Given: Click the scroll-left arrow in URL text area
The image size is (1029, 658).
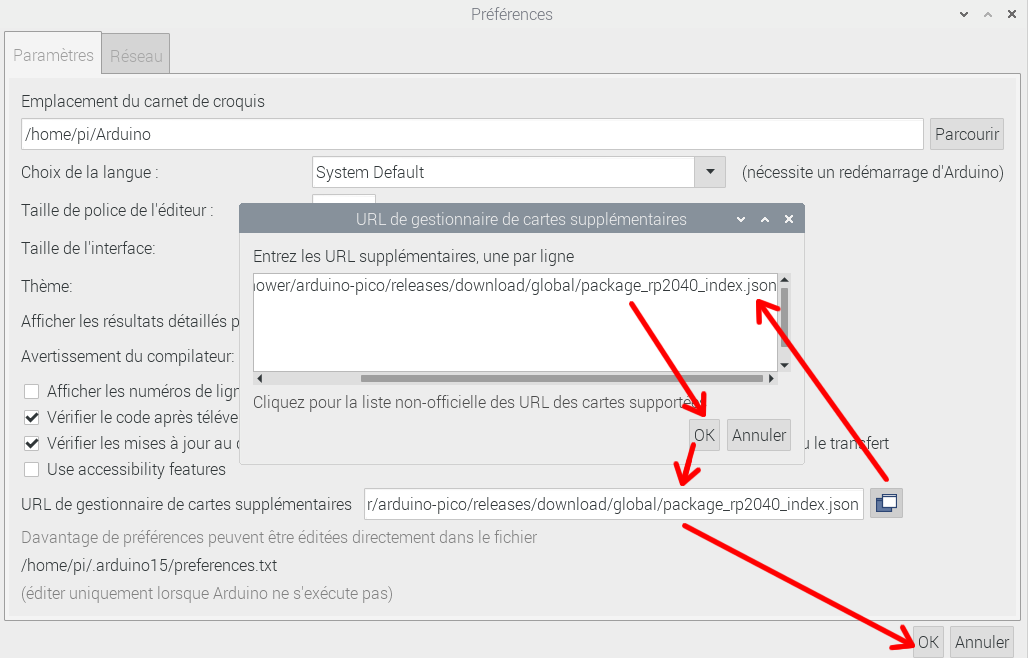Looking at the screenshot, I should pyautogui.click(x=259, y=379).
